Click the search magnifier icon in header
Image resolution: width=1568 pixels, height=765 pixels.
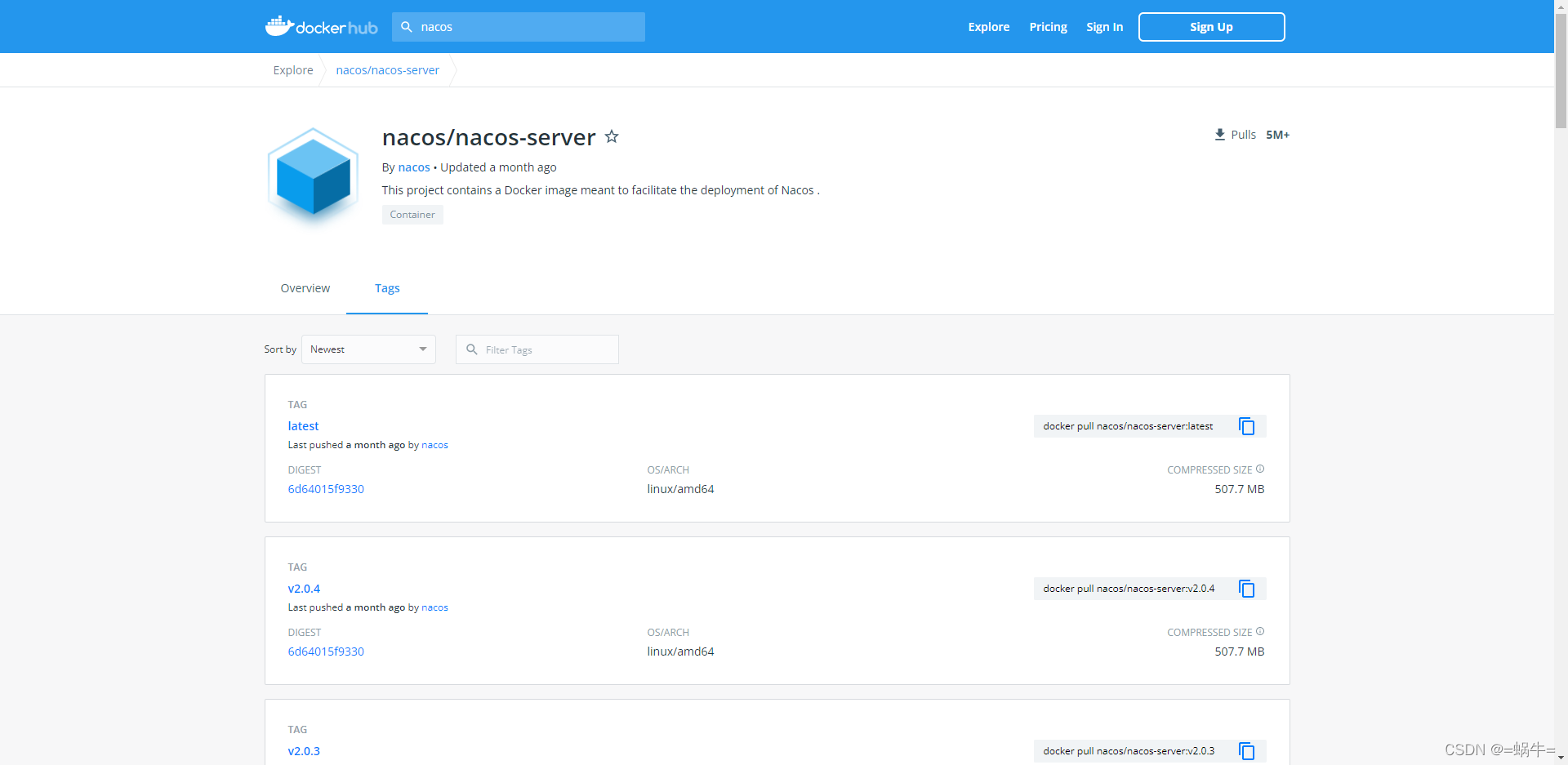tap(407, 27)
